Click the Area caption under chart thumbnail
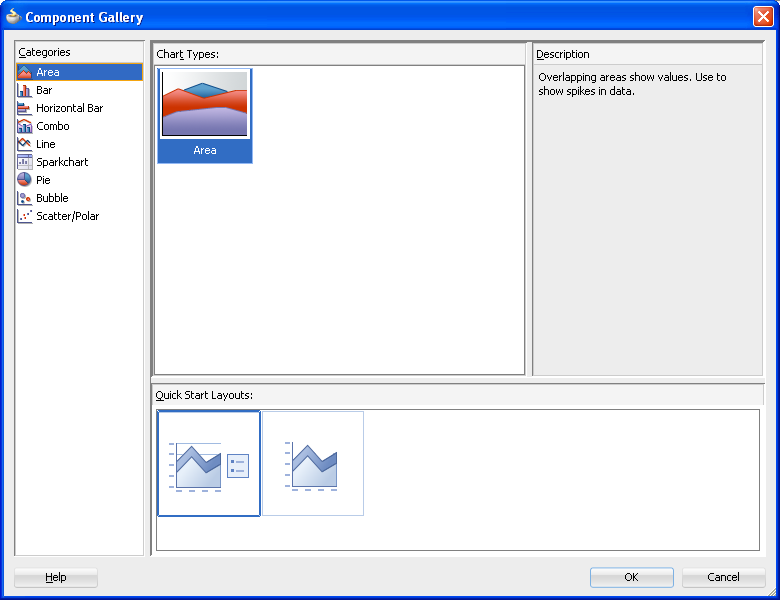This screenshot has height=600, width=780. click(205, 150)
